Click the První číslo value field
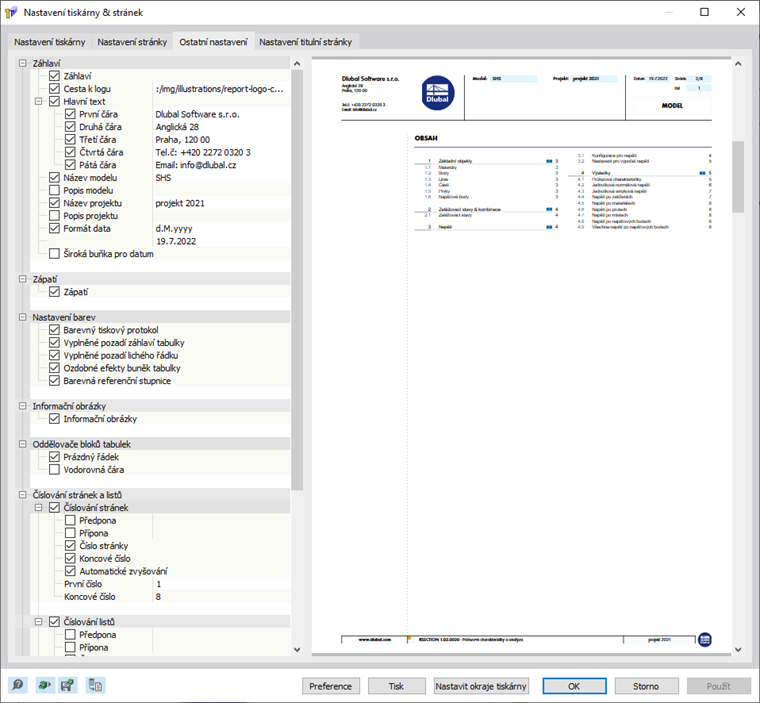The image size is (760, 703). [222, 584]
